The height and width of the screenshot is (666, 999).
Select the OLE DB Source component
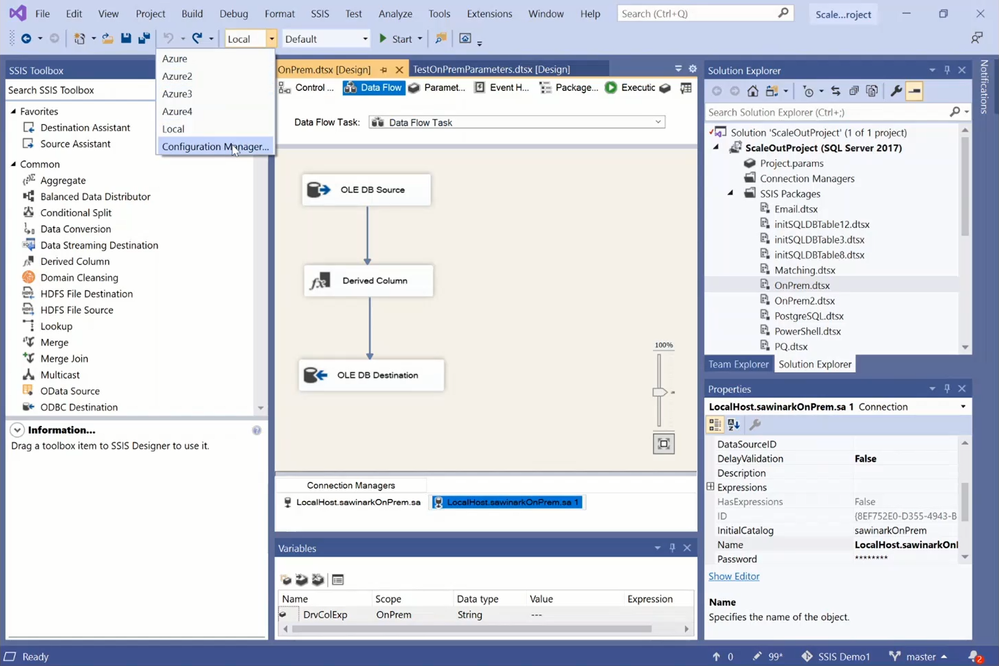(366, 189)
